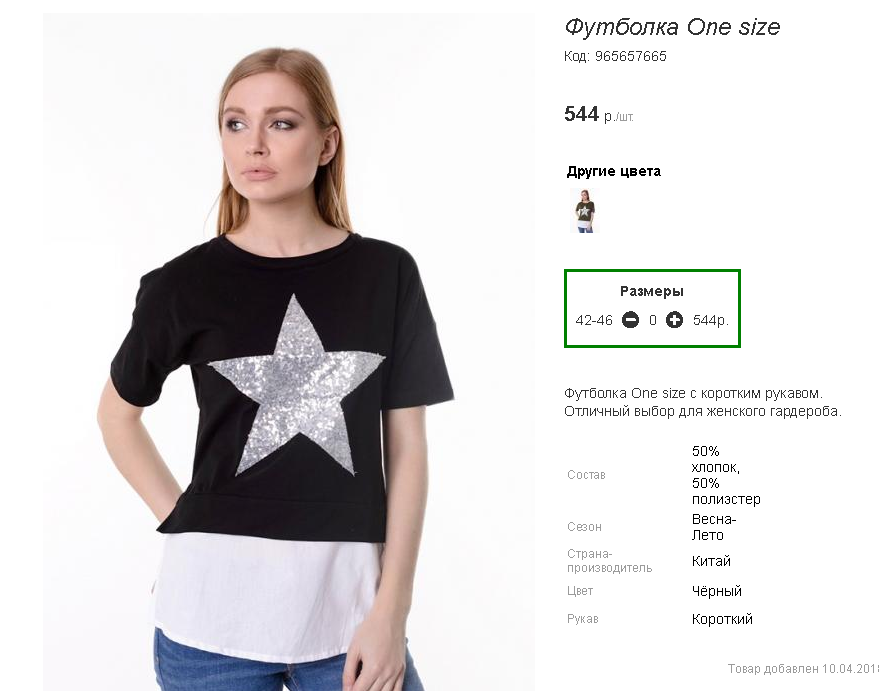Click the 544р. size price
The height and width of the screenshot is (691, 879).
pos(710,320)
